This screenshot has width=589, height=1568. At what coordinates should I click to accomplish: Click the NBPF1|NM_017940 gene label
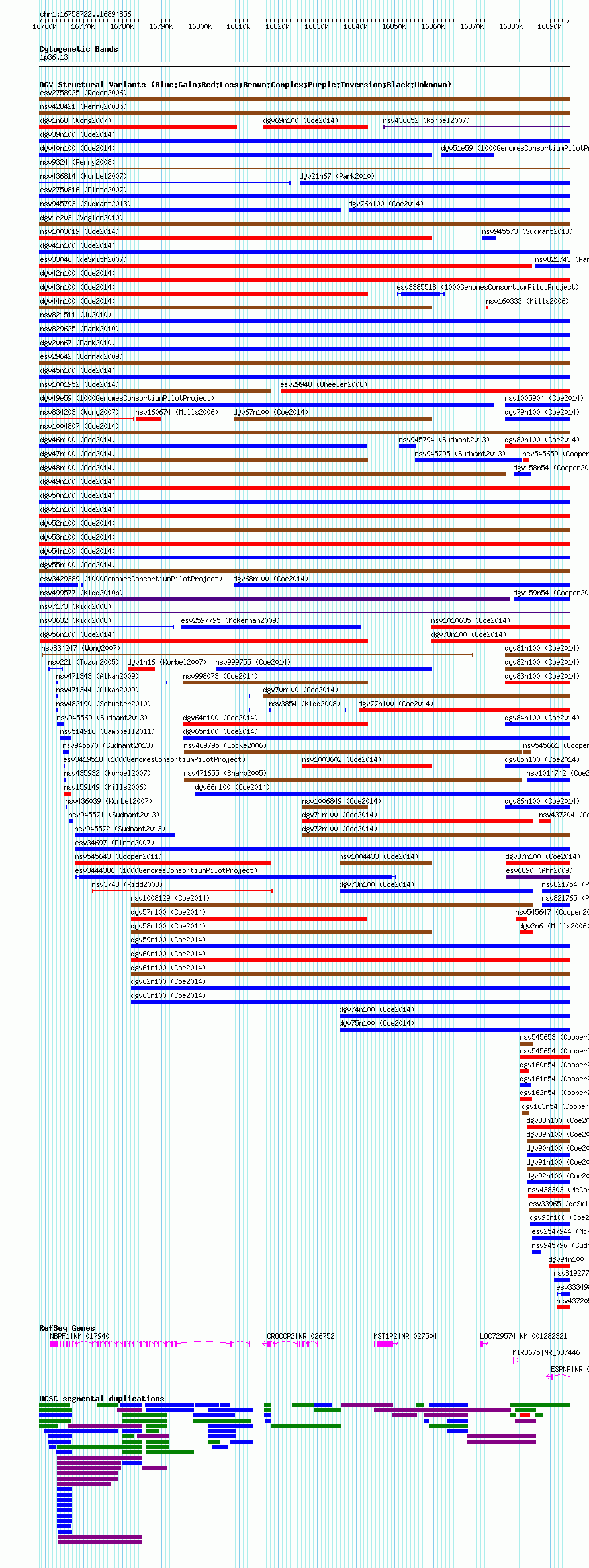click(79, 1336)
